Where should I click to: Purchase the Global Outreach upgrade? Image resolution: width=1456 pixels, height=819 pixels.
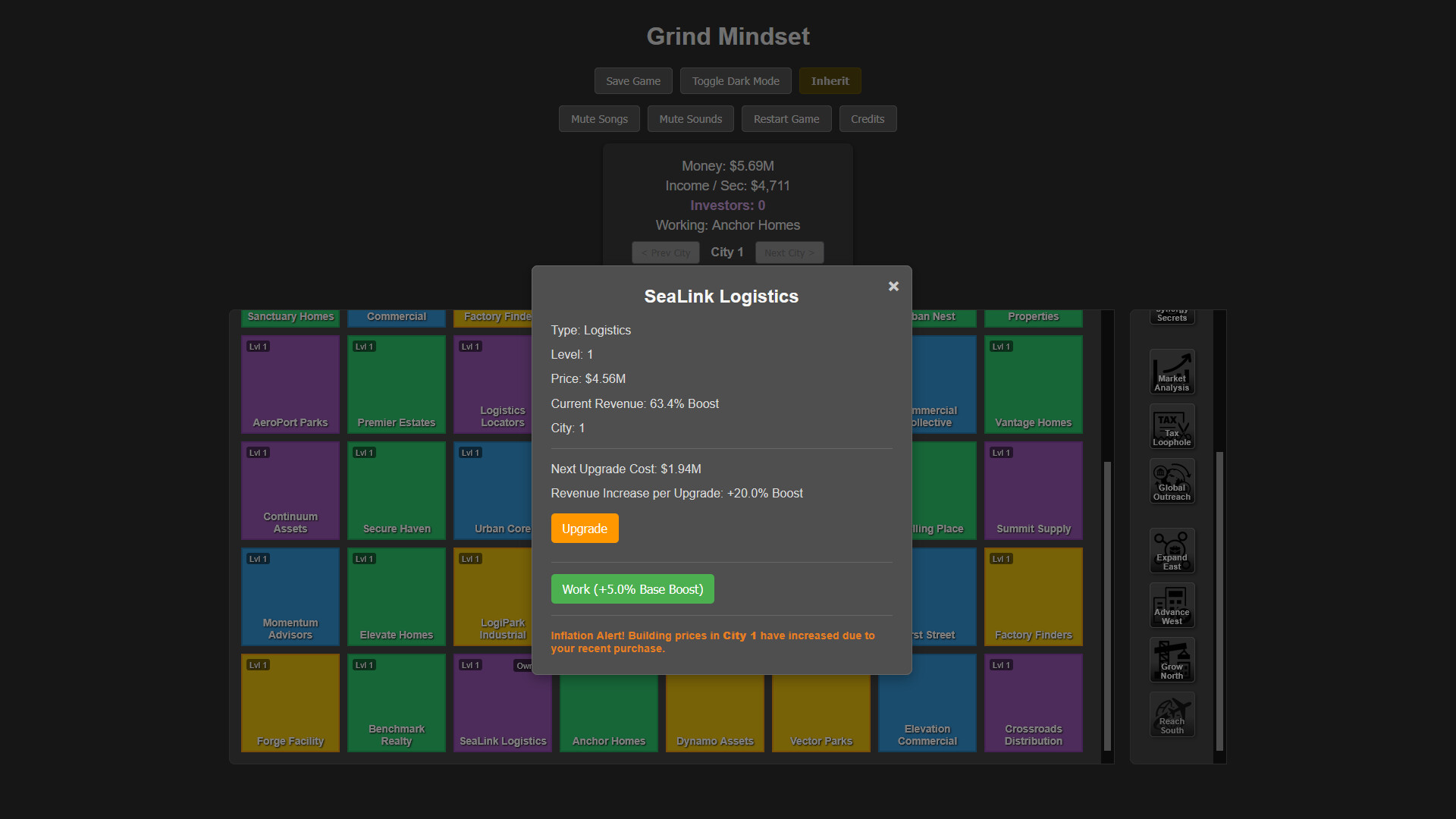1172,481
